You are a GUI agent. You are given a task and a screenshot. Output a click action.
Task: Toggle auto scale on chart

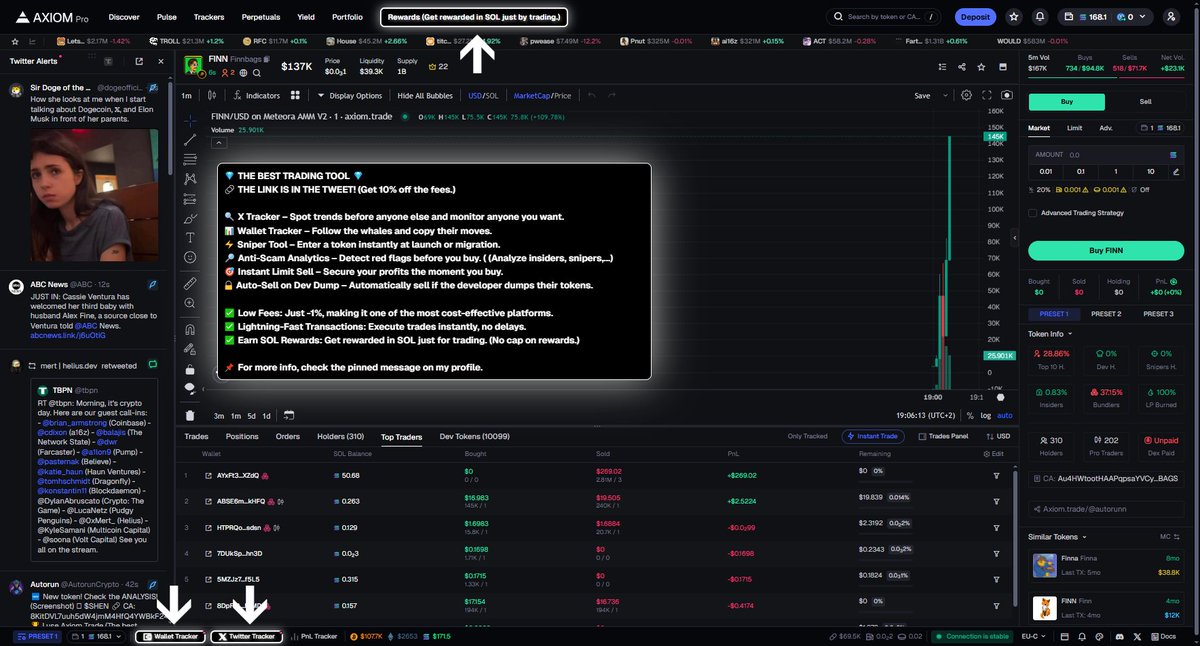coord(1005,415)
